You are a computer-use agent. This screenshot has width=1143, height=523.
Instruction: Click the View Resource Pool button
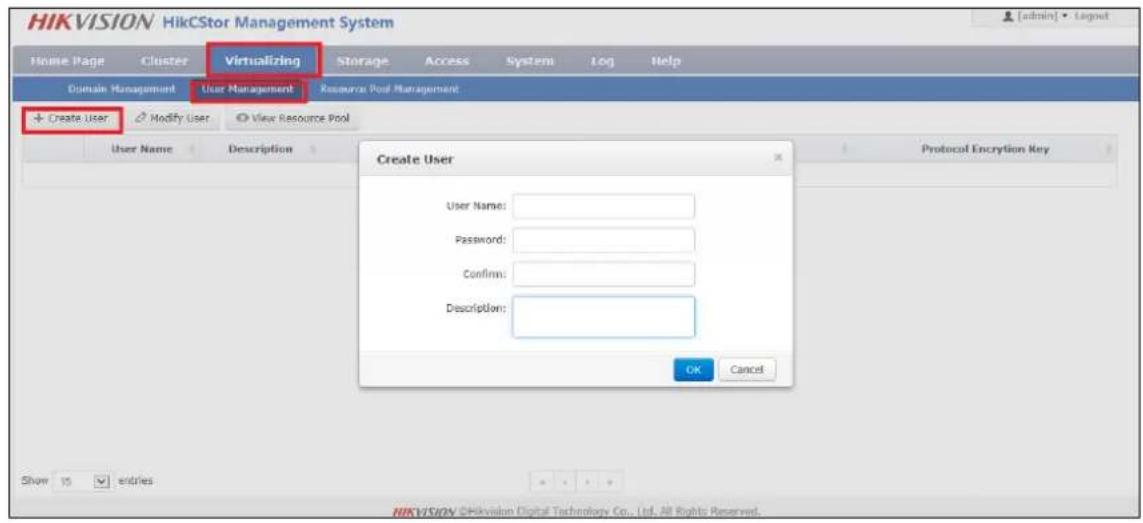click(292, 119)
